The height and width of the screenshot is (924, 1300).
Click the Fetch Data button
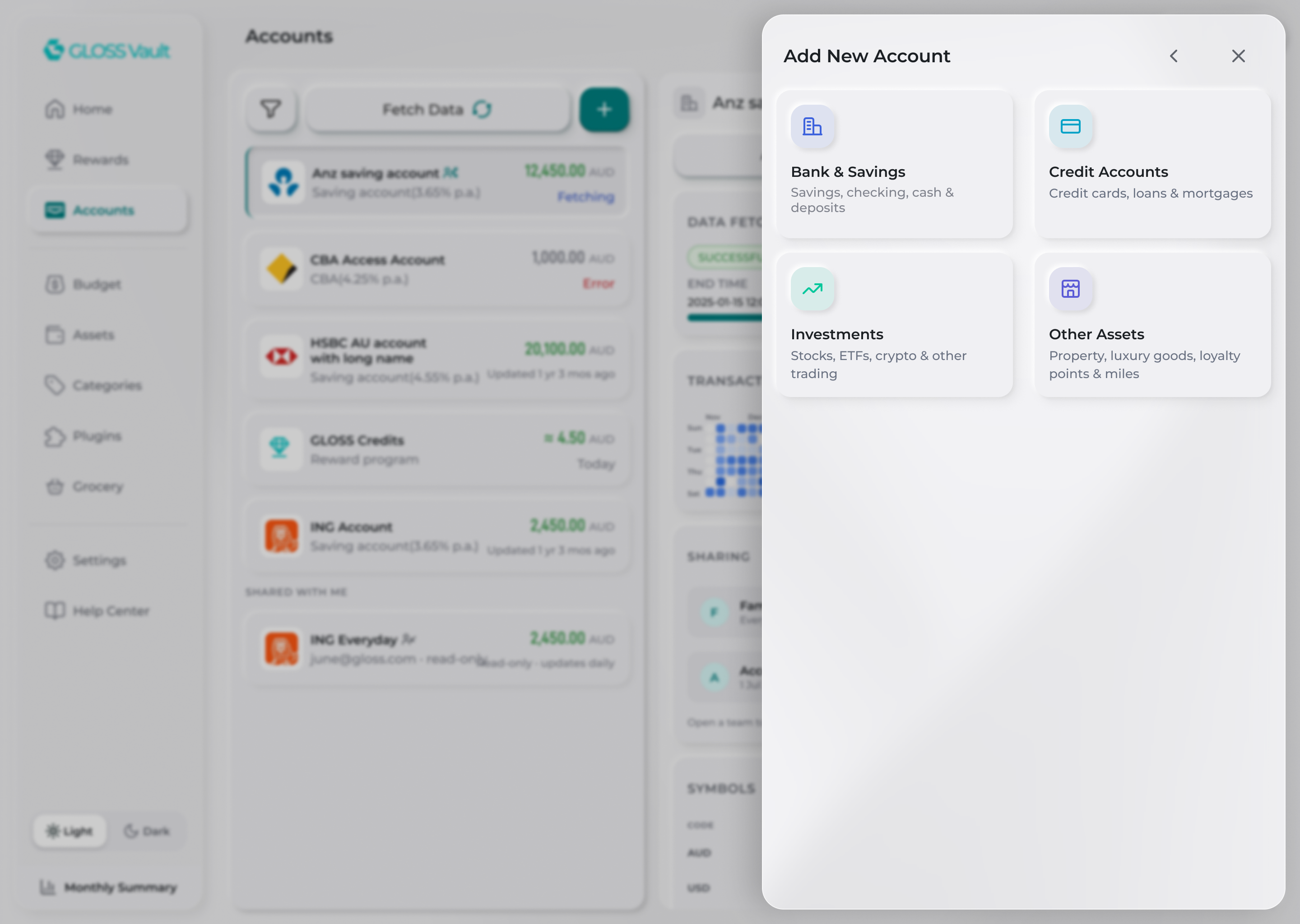[x=437, y=109]
